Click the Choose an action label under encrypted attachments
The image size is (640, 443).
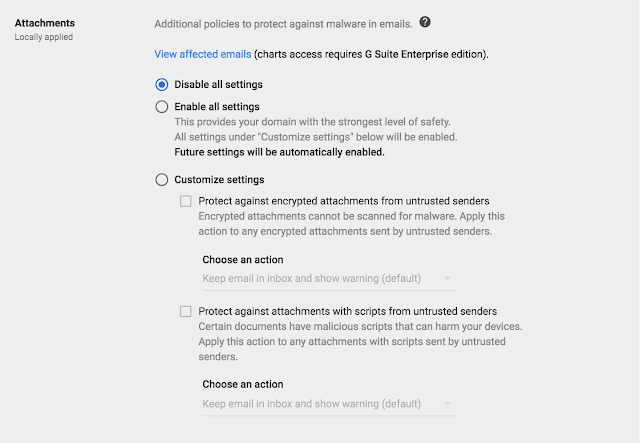(x=242, y=260)
